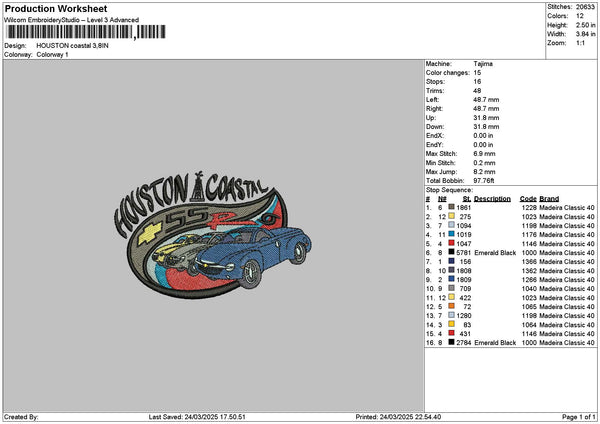Click the Houston Coastal embroidery design preview
Screen dimensions: 600x424
(x=213, y=235)
